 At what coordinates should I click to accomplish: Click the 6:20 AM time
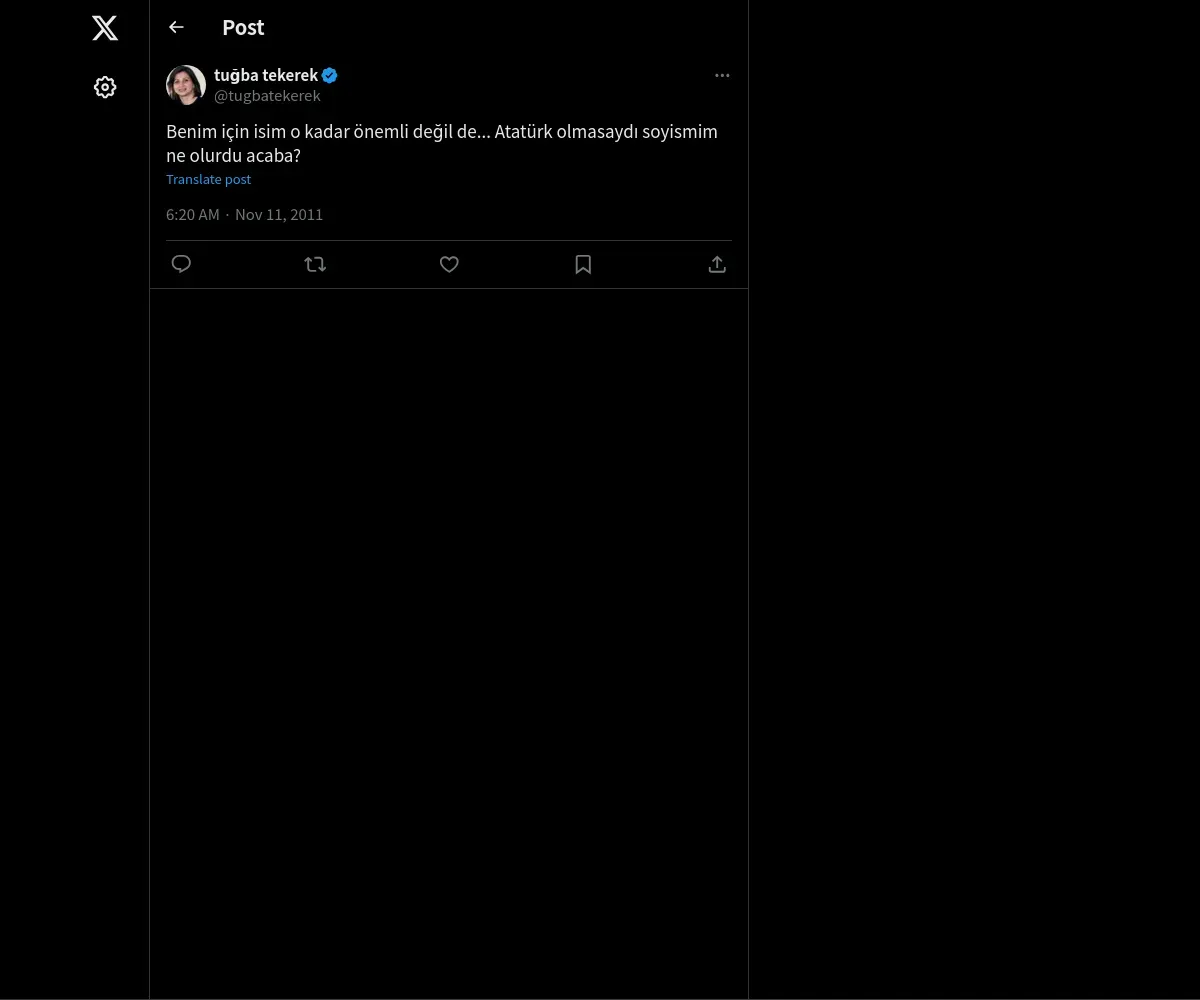[192, 215]
